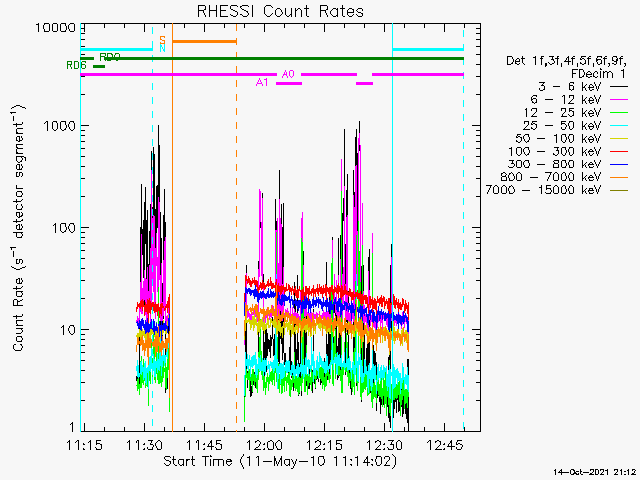Click the magenta 'A1' attenuator label
The image size is (640, 480).
[262, 83]
